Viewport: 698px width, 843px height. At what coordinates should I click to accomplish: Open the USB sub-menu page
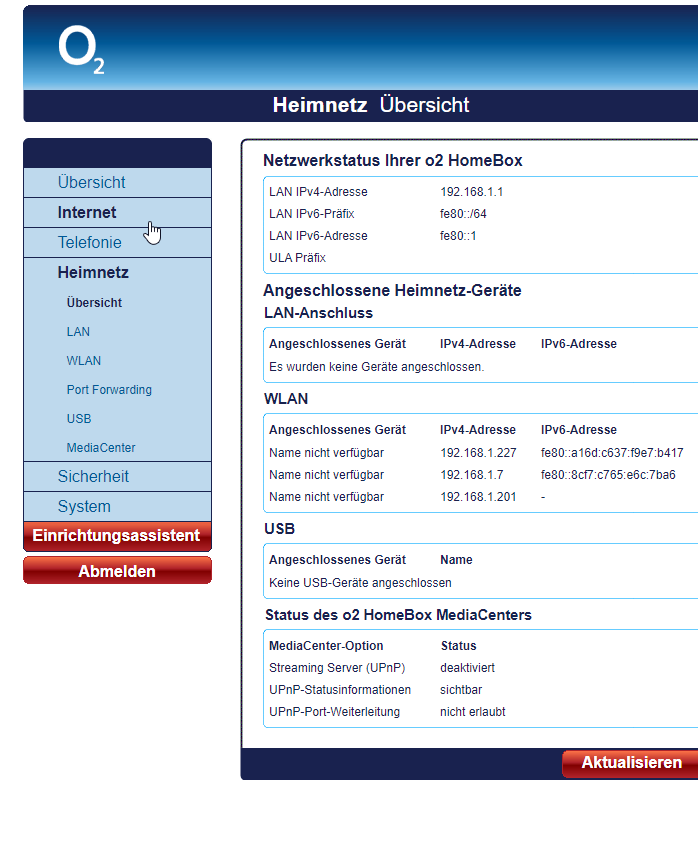[x=79, y=419]
